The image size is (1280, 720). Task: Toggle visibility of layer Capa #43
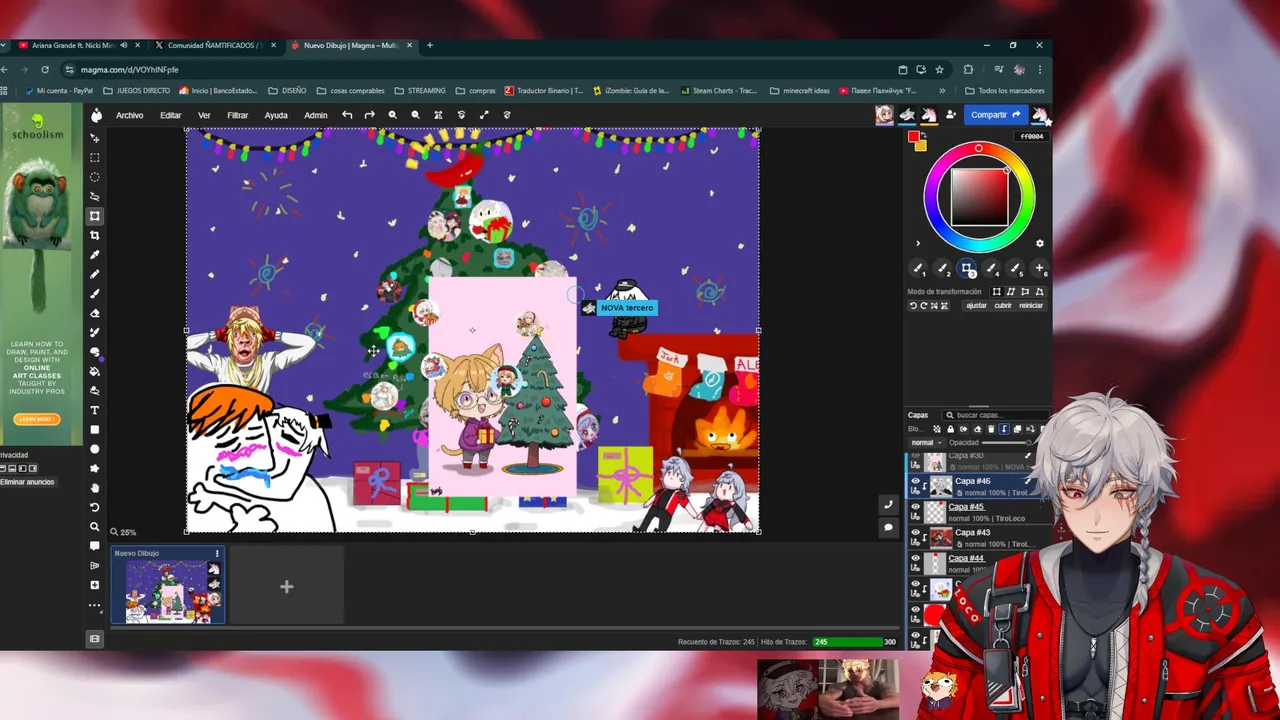[915, 533]
